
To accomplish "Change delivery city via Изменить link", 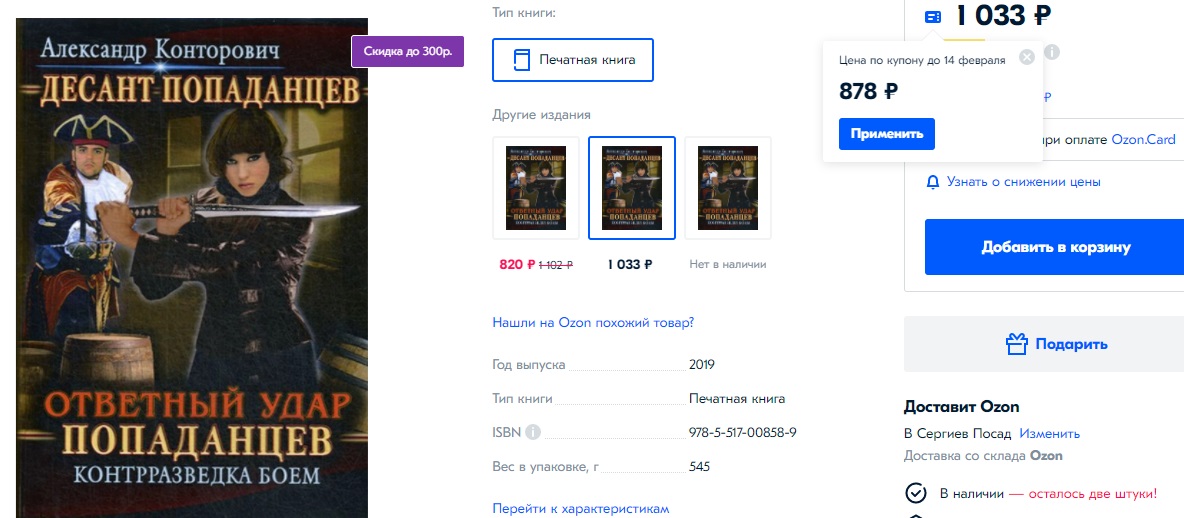I will pyautogui.click(x=1050, y=433).
